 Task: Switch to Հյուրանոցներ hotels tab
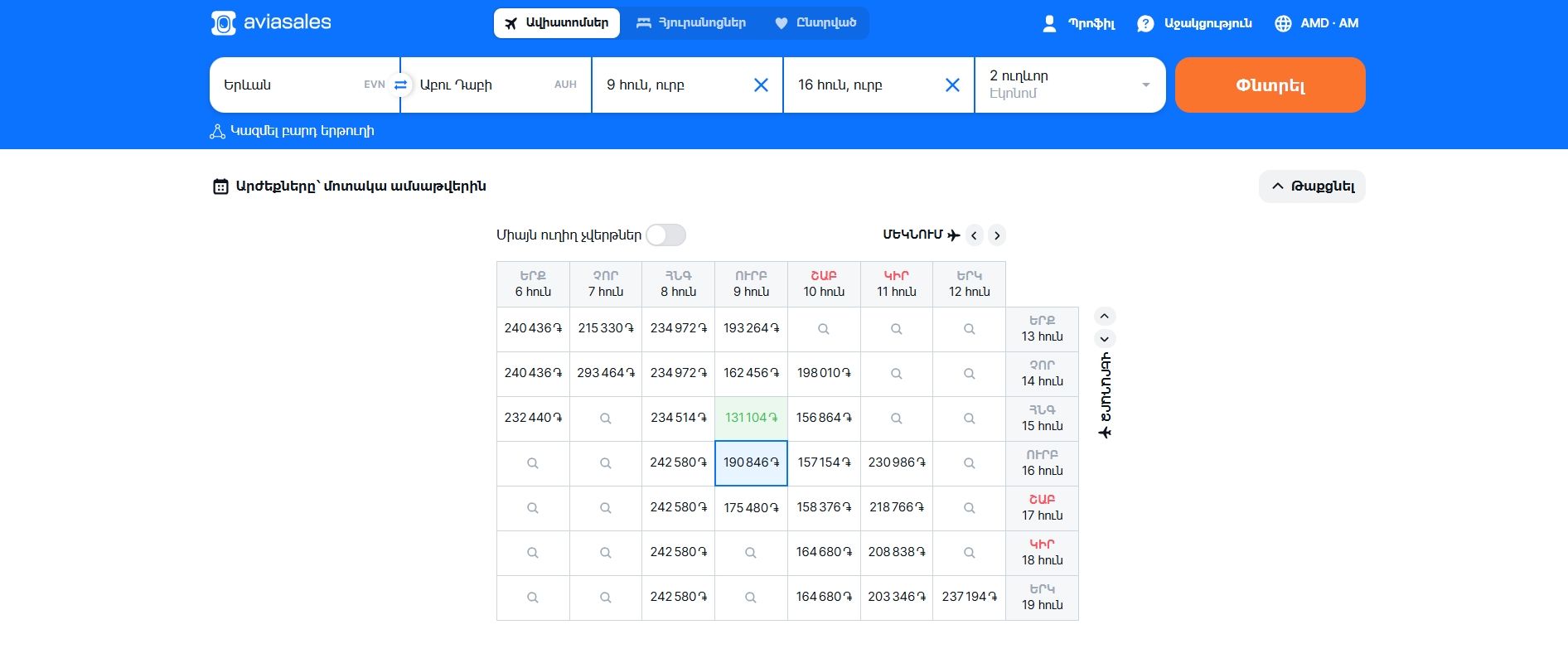(x=690, y=23)
